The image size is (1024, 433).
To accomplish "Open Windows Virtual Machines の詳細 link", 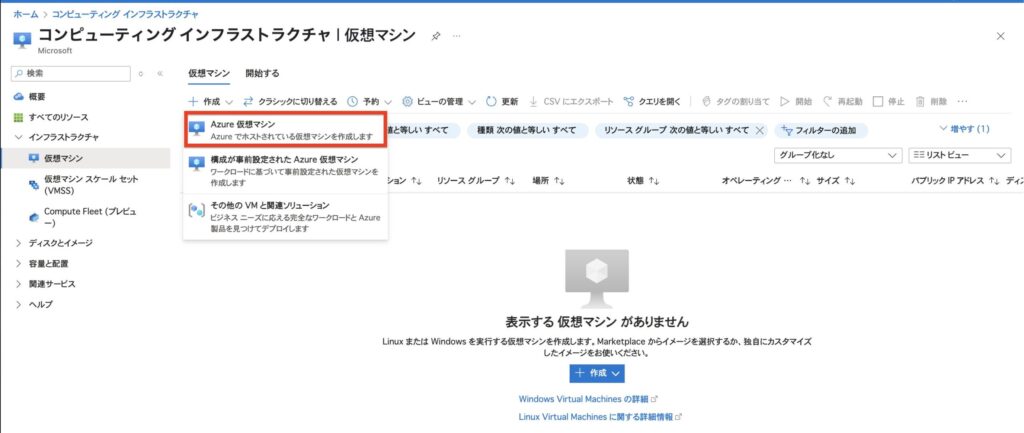I will coord(588,398).
